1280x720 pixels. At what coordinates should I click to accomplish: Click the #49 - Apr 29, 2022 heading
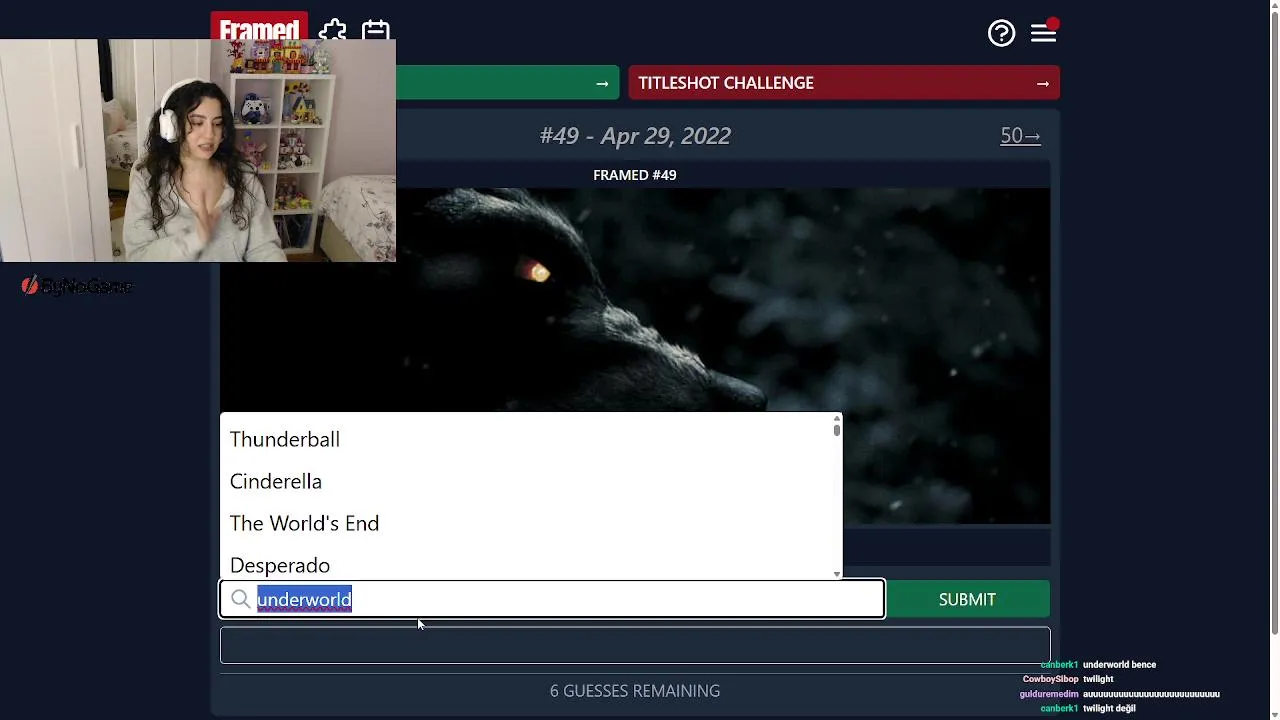635,136
